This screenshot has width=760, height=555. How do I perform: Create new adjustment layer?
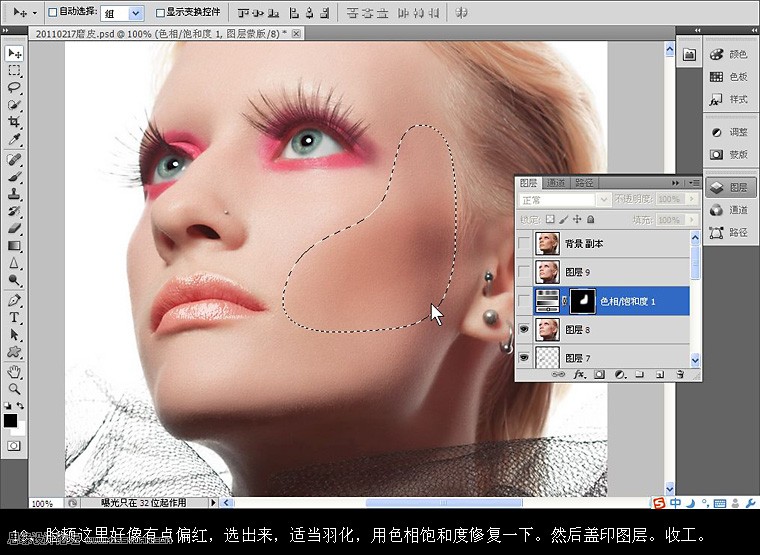tap(619, 374)
